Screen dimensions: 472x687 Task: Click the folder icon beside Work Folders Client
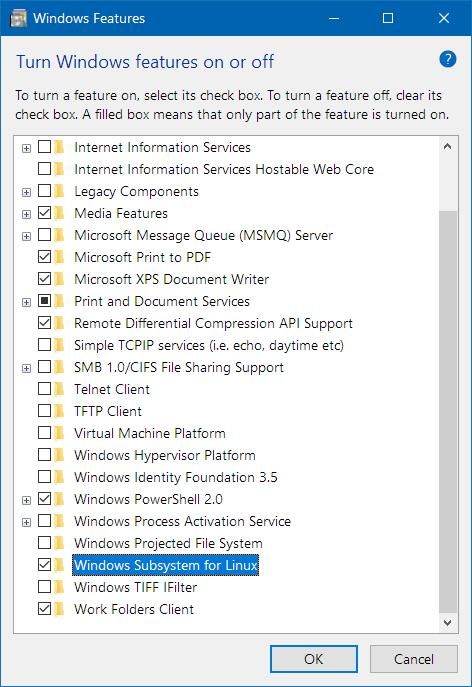point(59,609)
